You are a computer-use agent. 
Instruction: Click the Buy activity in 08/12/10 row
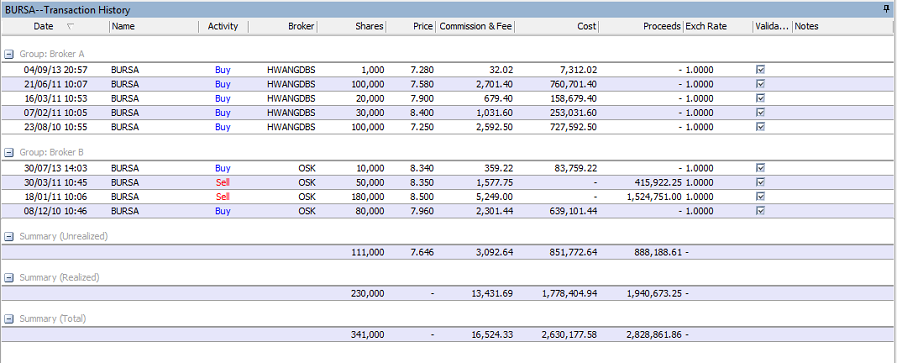tap(223, 211)
